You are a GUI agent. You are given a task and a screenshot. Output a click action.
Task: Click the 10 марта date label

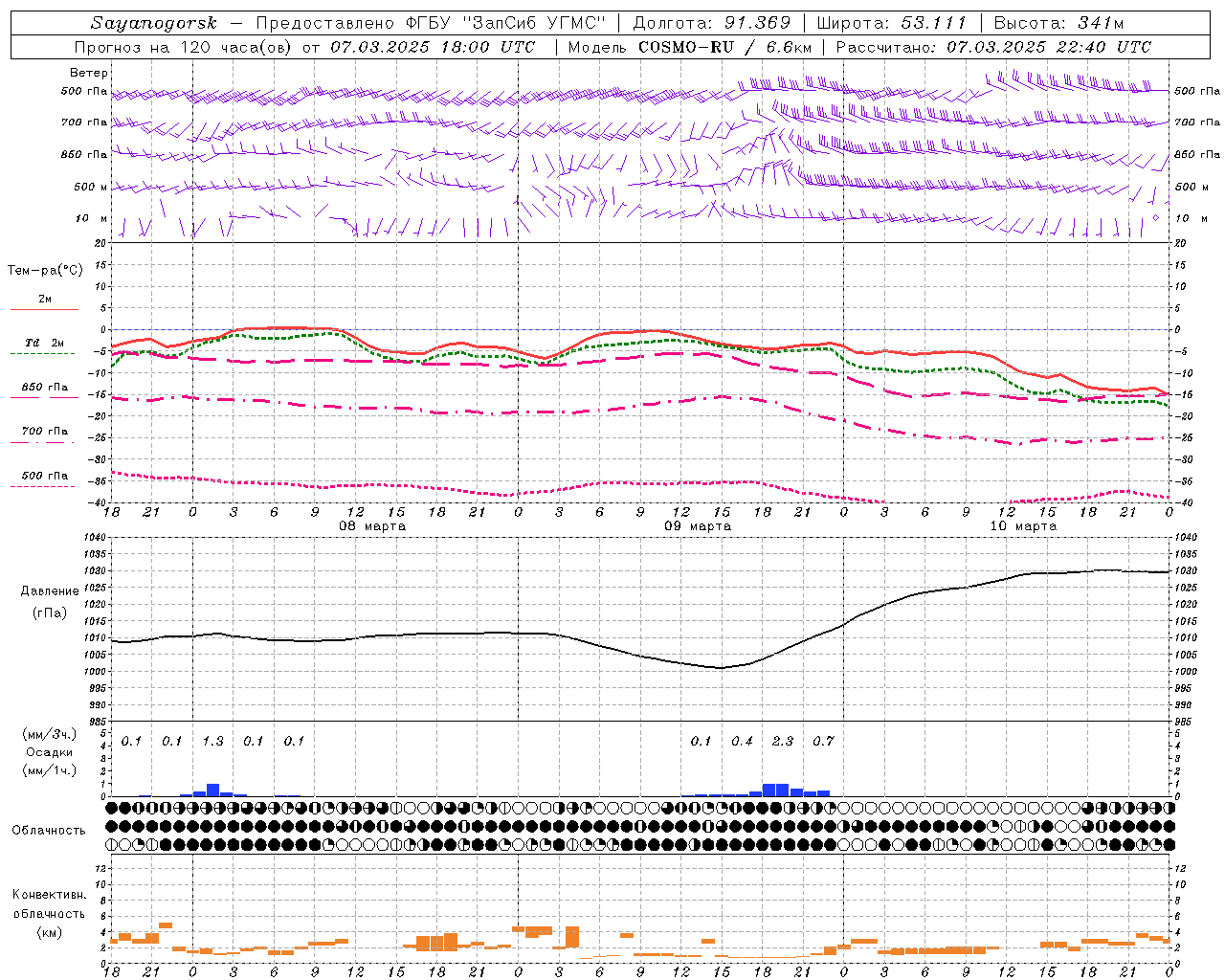[1024, 525]
